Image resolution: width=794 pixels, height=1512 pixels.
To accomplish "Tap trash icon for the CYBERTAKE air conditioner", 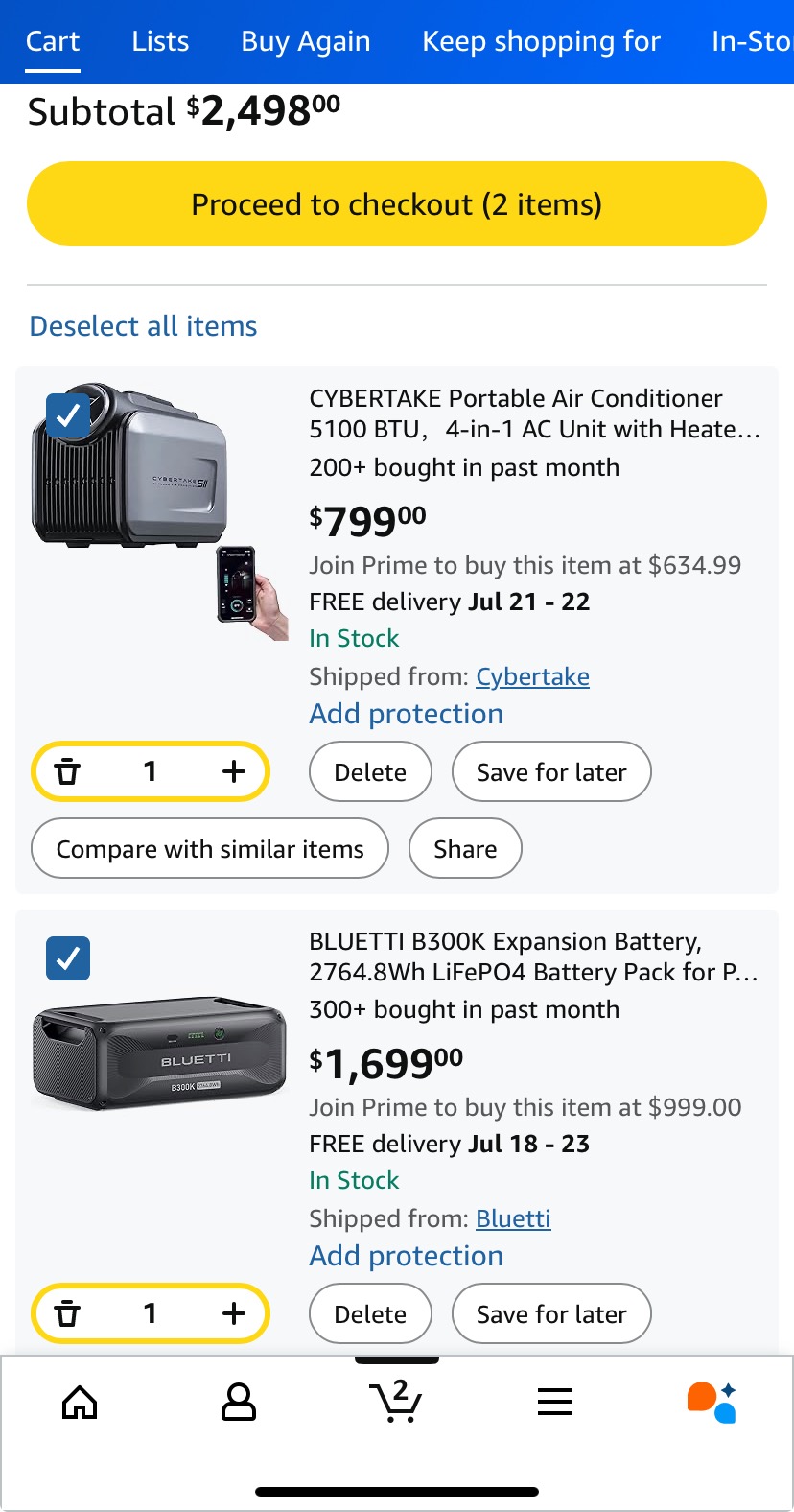I will pos(67,771).
